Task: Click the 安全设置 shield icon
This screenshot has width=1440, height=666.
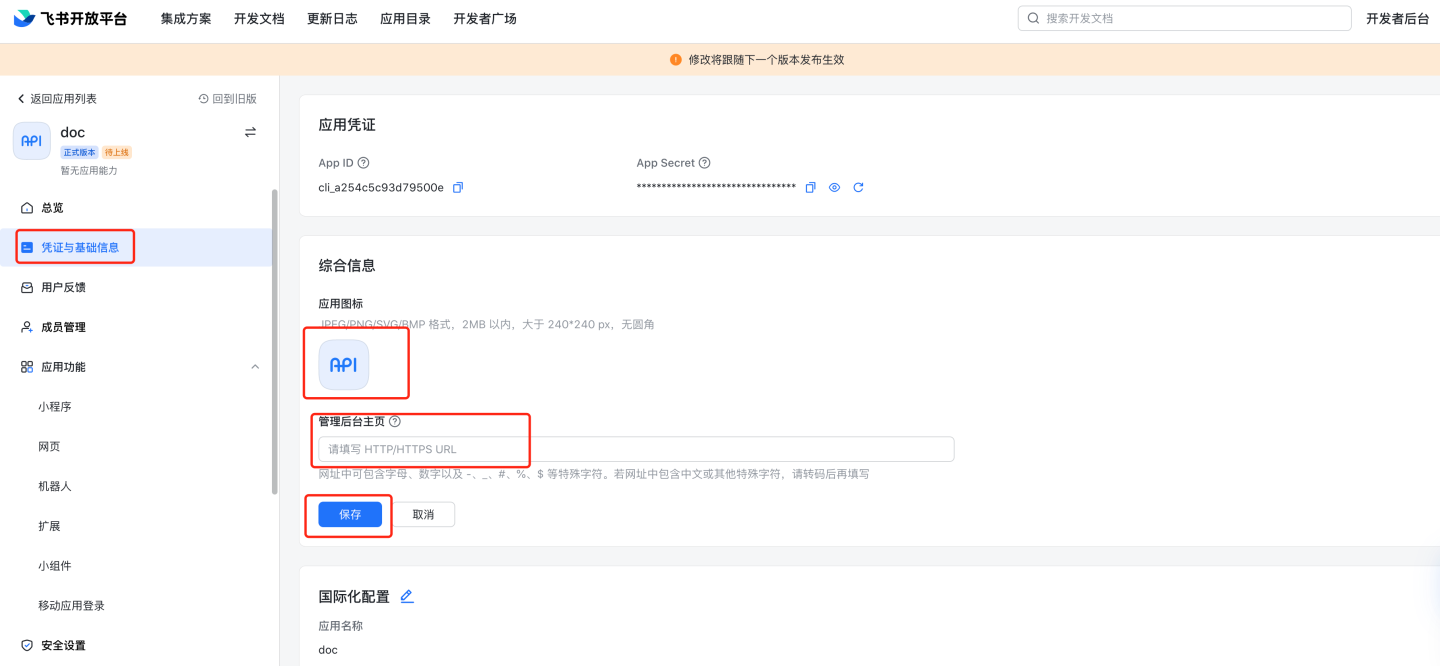Action: (27, 645)
